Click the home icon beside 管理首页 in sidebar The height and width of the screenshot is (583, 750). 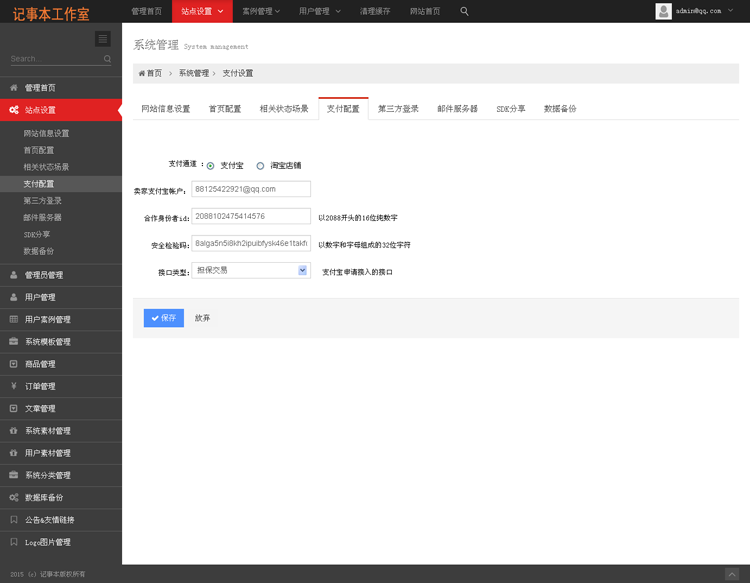(x=14, y=88)
